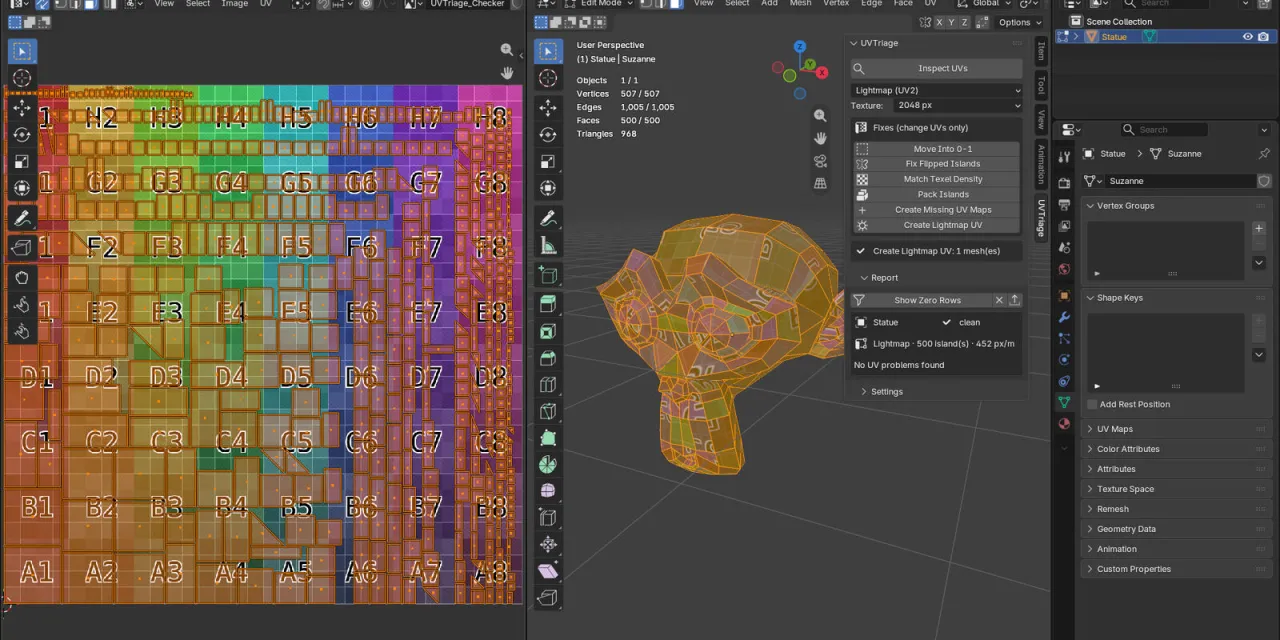Select the Smooth tool in 3D viewport

coord(548,491)
